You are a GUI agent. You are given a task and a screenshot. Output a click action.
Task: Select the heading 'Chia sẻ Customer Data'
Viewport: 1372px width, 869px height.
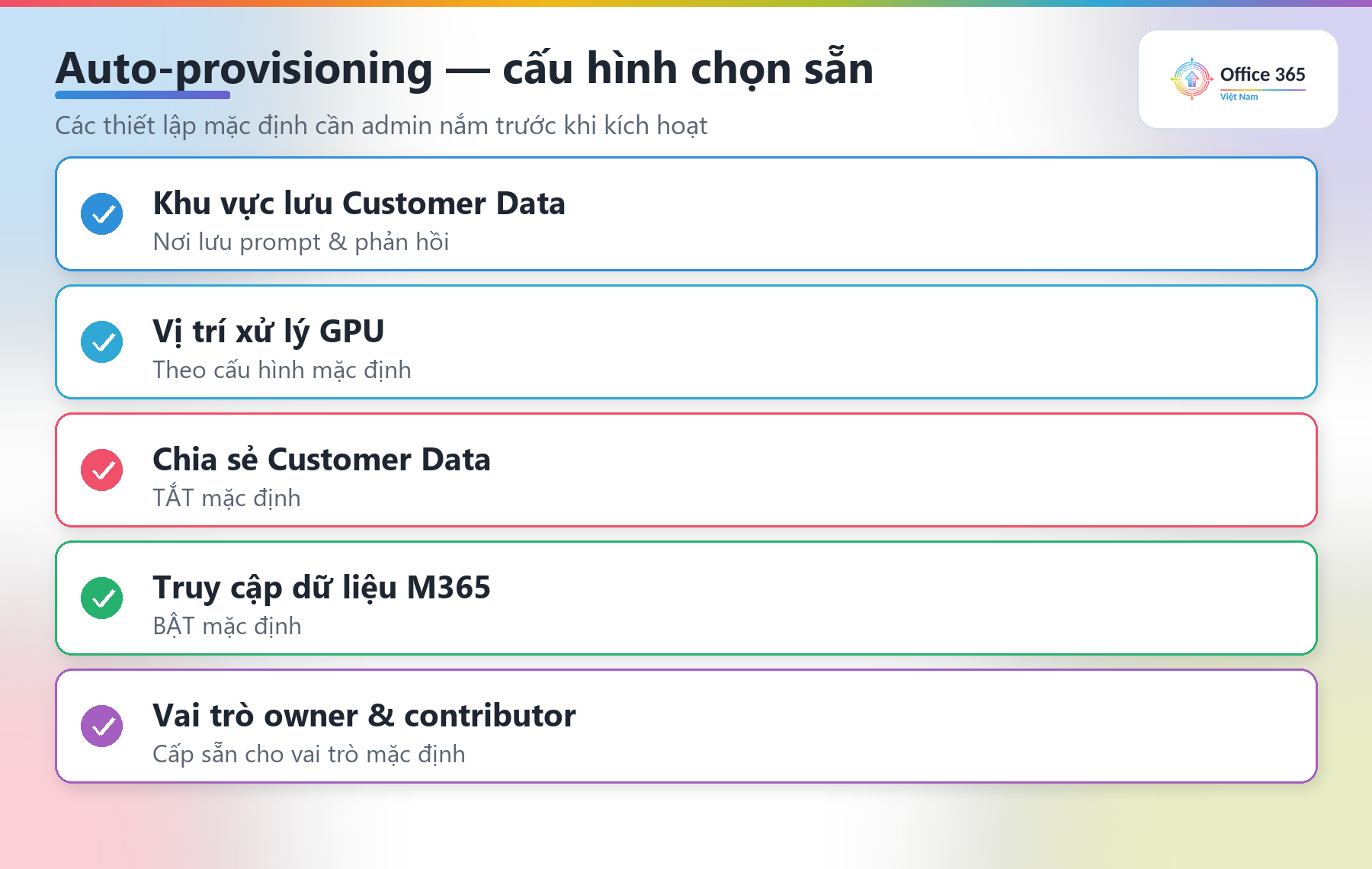(x=322, y=460)
